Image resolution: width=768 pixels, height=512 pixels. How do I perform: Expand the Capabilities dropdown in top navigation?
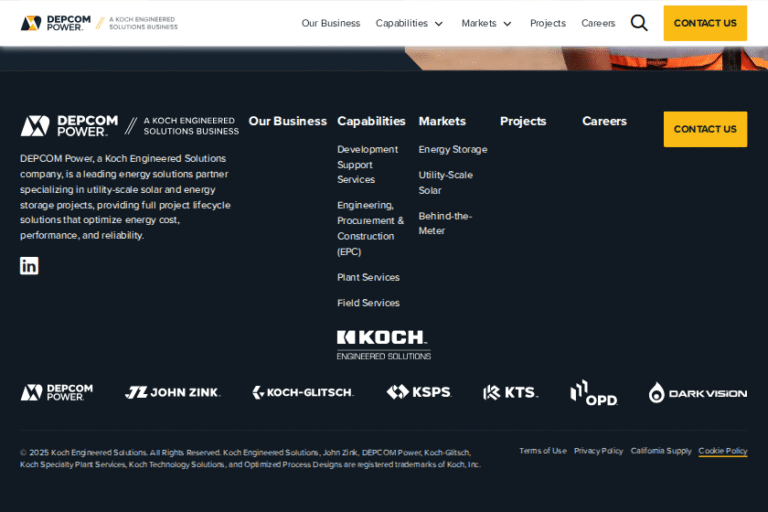pyautogui.click(x=409, y=23)
